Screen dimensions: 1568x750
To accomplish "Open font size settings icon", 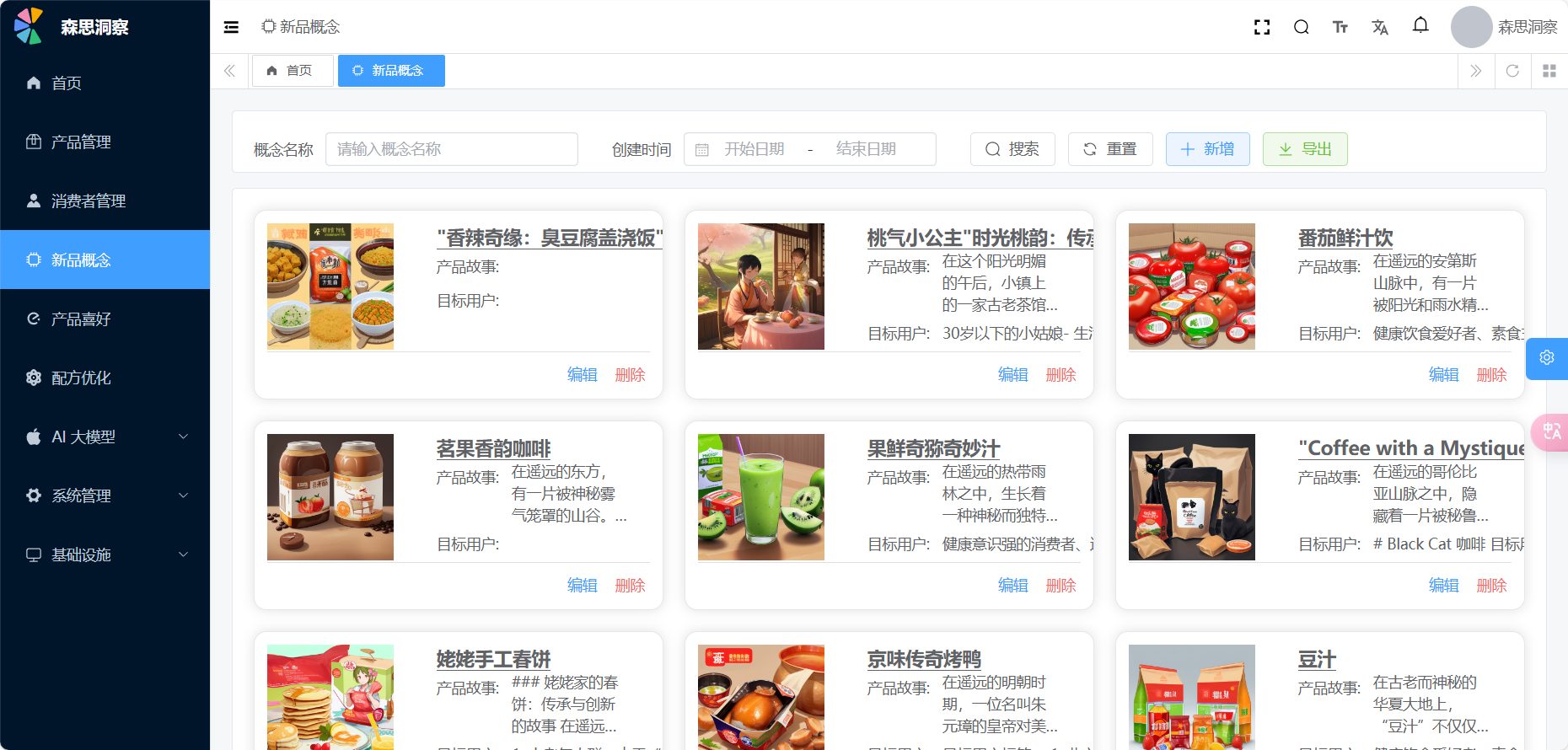I will point(1340,27).
